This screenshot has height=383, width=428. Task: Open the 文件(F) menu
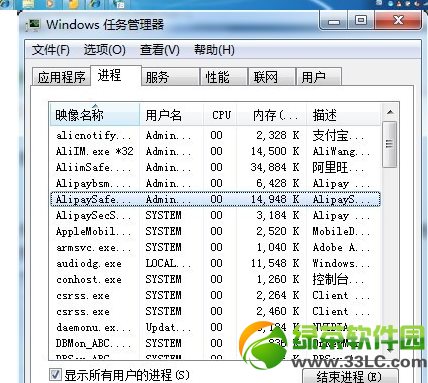(x=51, y=50)
